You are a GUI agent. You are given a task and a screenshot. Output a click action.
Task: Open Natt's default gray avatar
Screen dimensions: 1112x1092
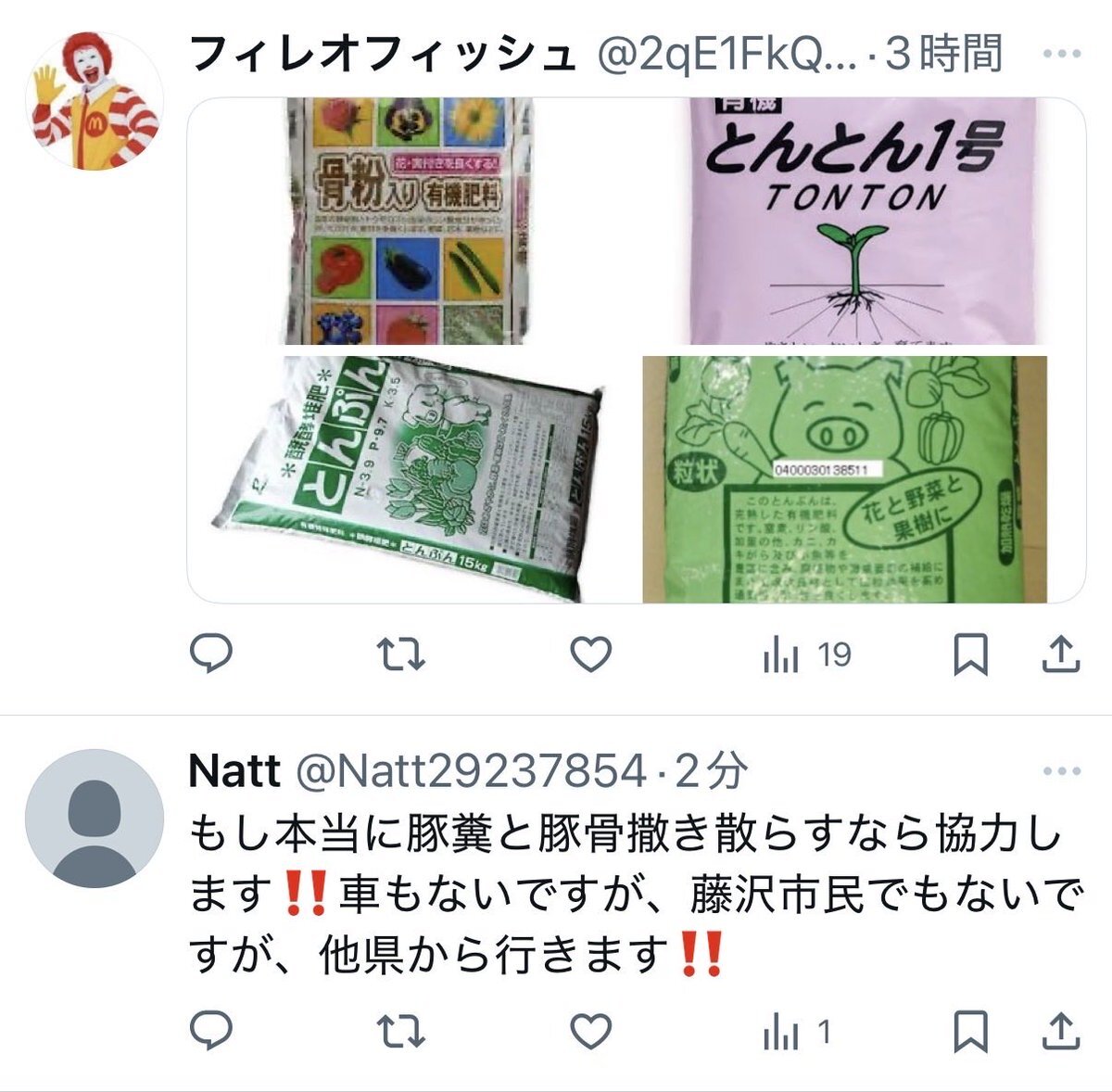click(x=94, y=819)
